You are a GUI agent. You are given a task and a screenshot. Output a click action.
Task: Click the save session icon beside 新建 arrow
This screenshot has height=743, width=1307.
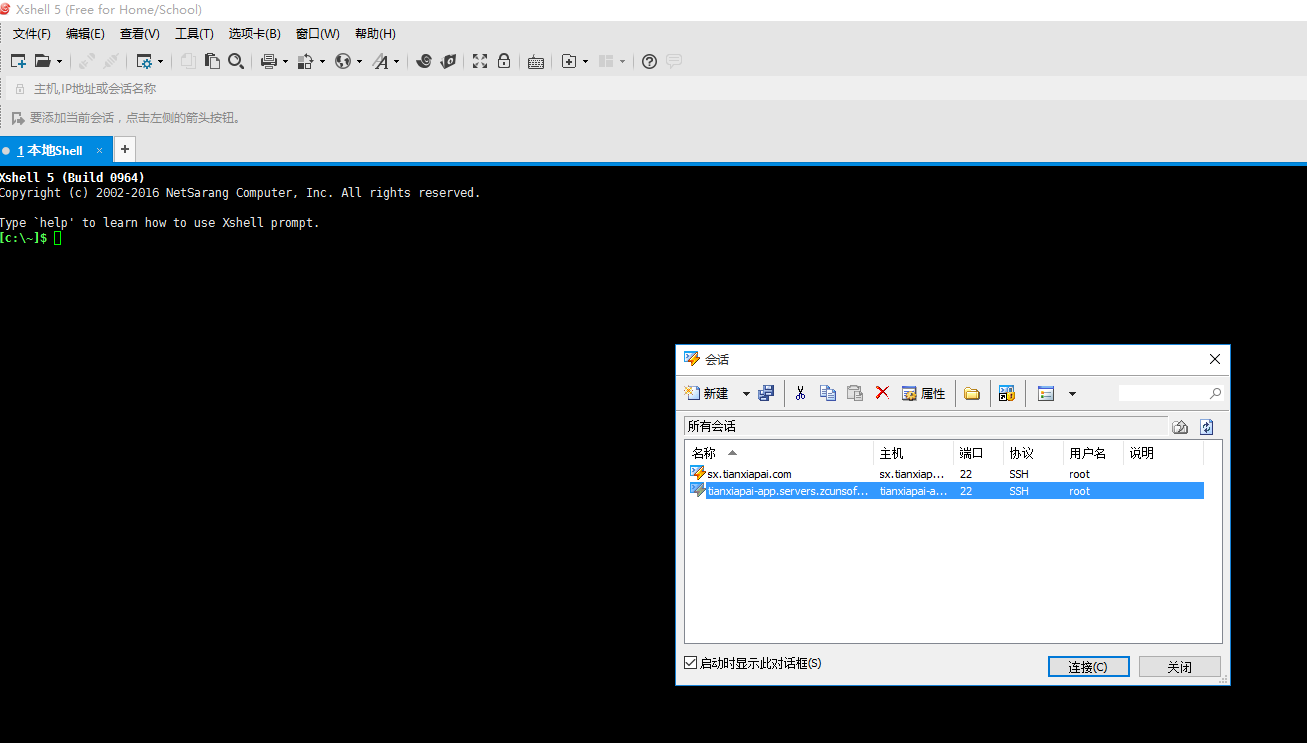[766, 394]
